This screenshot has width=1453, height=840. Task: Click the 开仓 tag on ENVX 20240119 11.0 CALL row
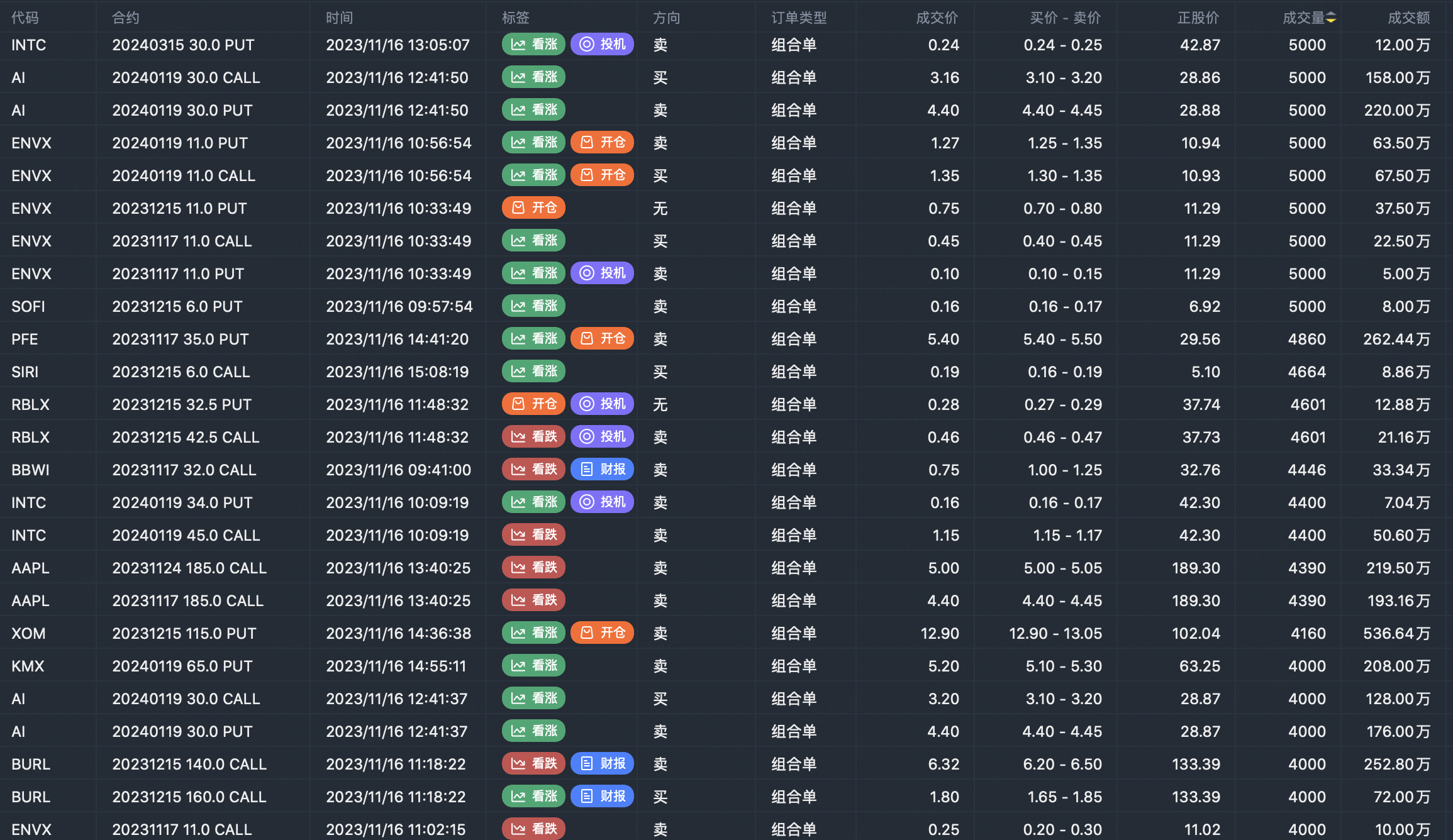pos(603,175)
